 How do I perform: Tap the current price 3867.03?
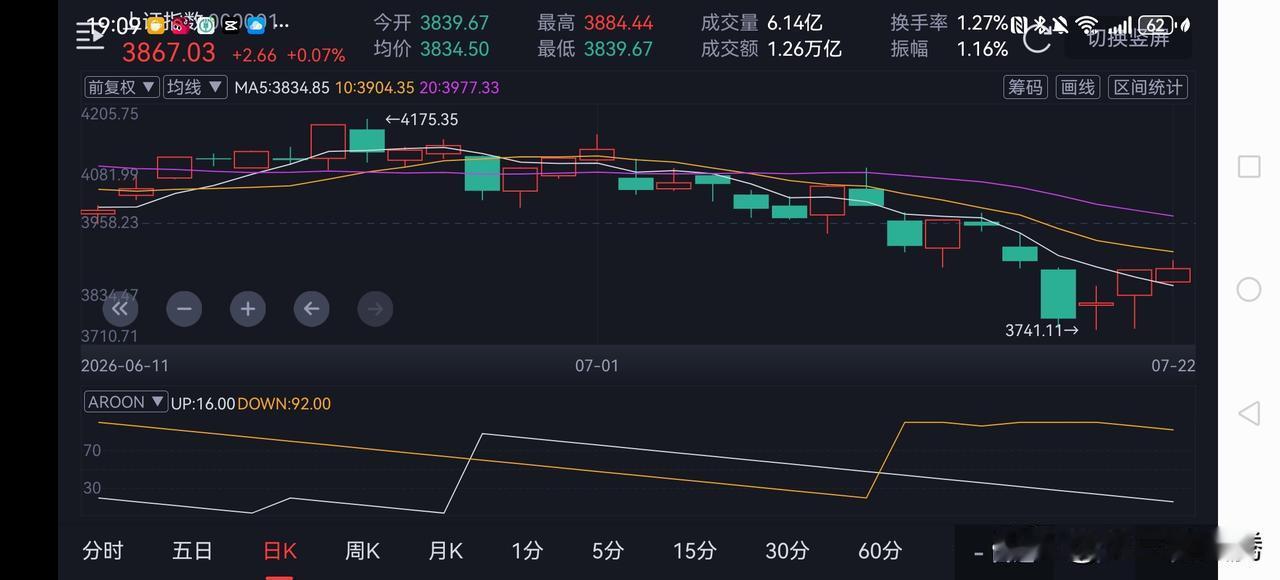[x=168, y=52]
